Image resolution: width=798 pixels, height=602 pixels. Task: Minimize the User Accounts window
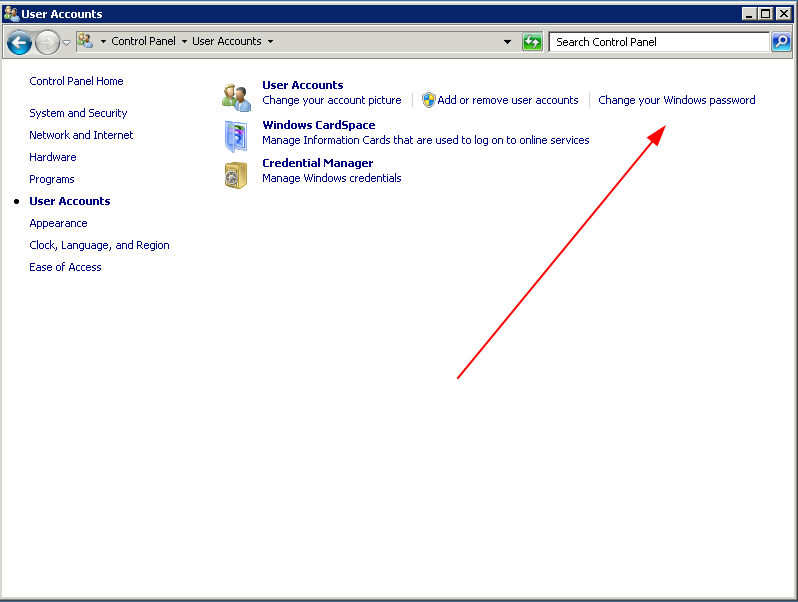[x=749, y=14]
